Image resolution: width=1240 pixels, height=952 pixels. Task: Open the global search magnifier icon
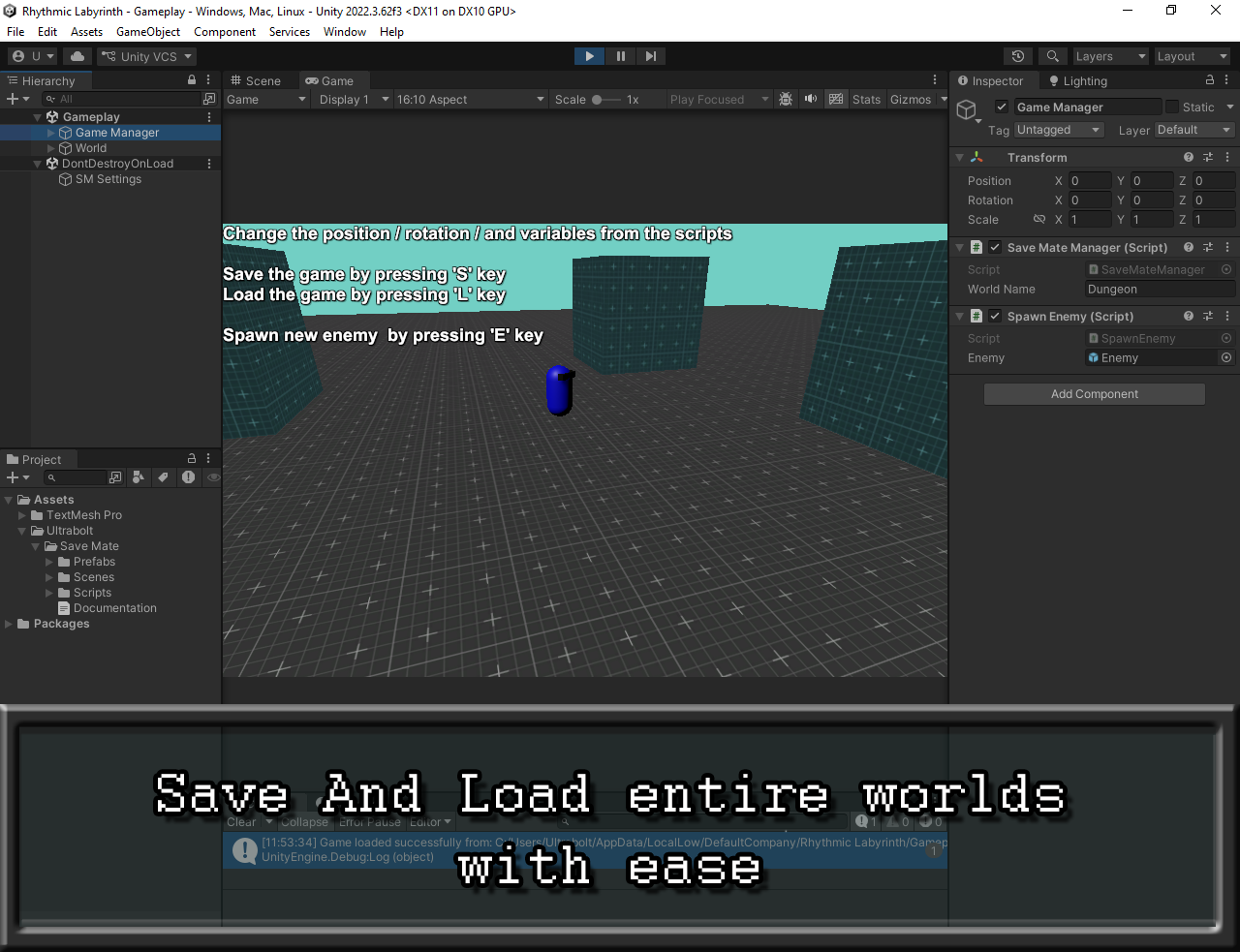[x=1052, y=56]
